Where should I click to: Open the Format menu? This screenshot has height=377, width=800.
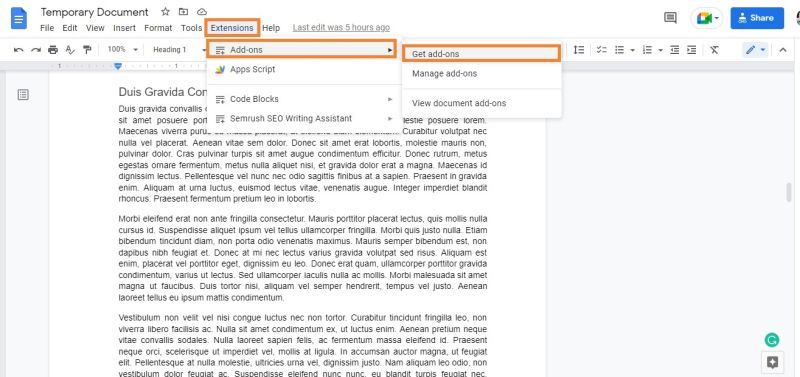158,28
